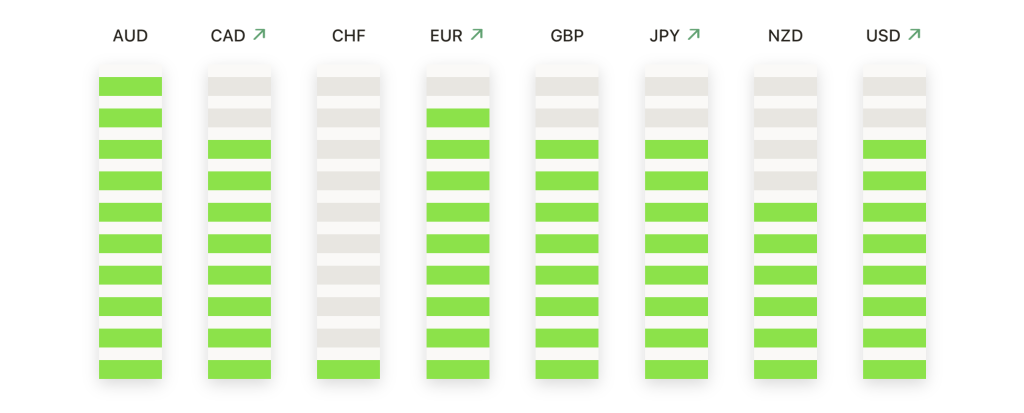Viewport: 1024px width, 413px height.
Task: Click the USD currency label text
Action: pyautogui.click(x=883, y=36)
